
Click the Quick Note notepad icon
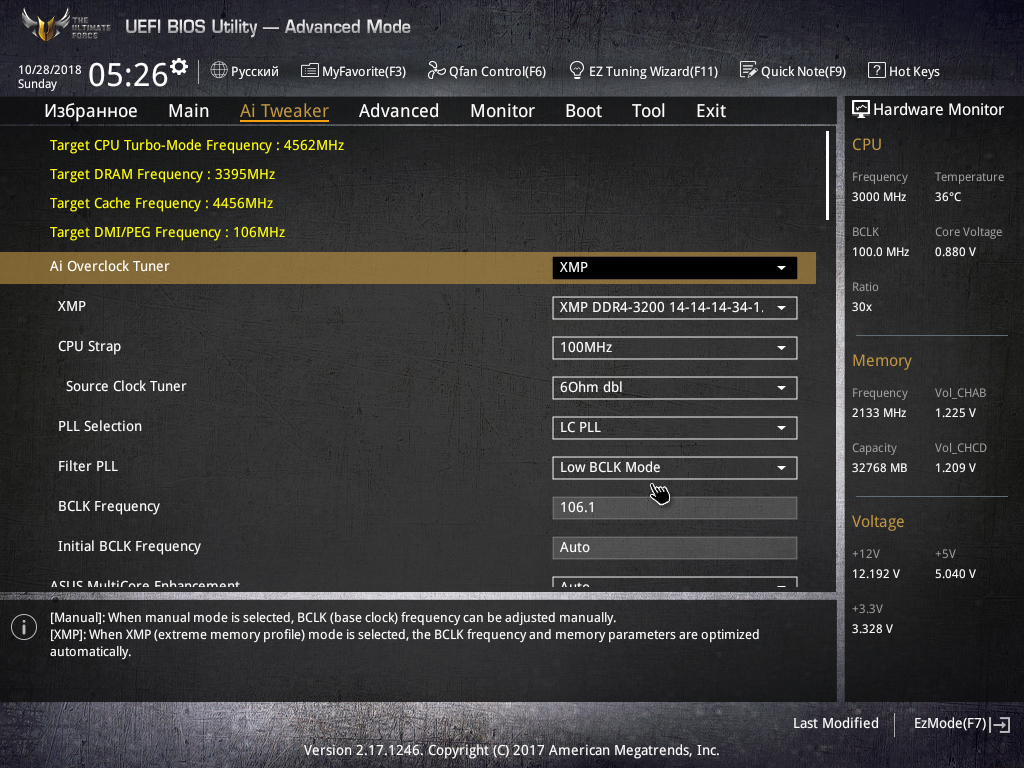pyautogui.click(x=748, y=70)
